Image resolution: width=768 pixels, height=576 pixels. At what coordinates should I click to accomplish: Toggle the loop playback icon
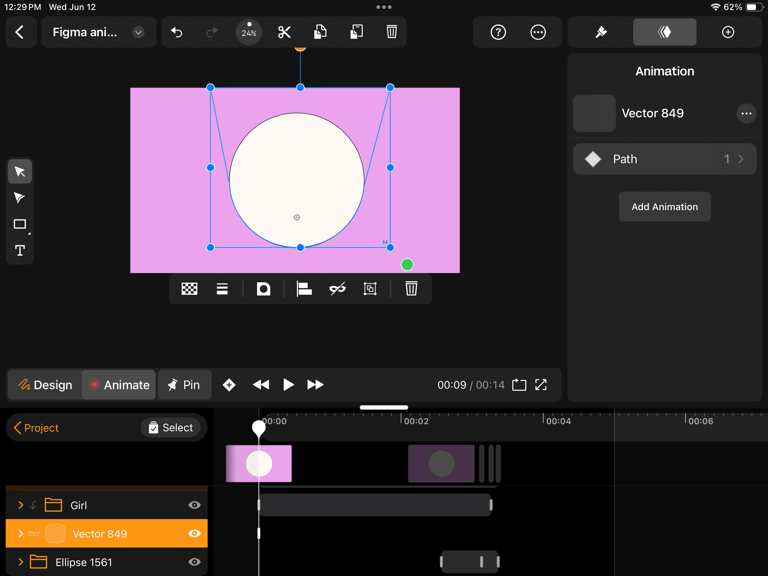[519, 385]
